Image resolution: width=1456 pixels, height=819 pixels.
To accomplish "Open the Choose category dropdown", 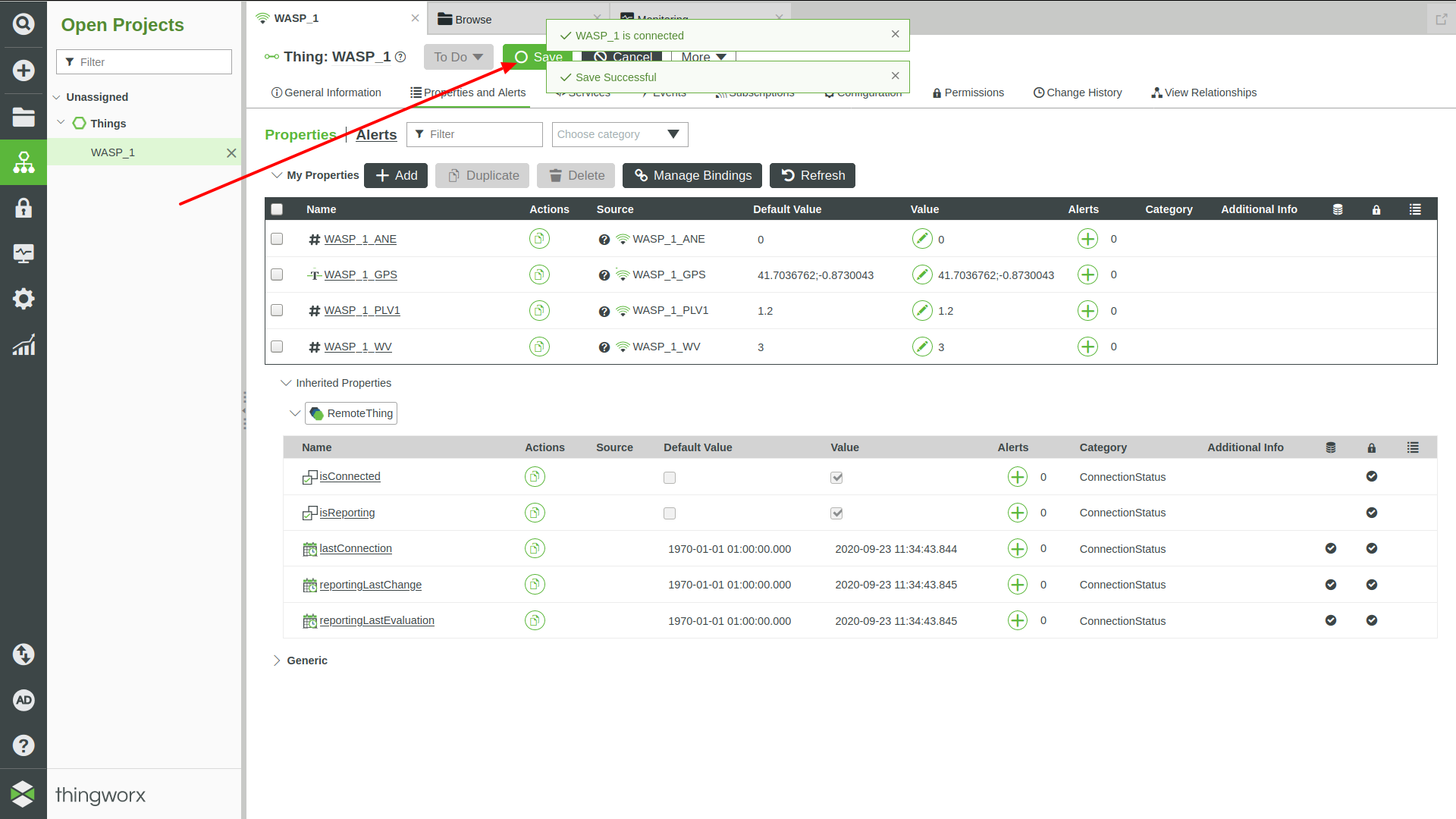I will tap(620, 134).
